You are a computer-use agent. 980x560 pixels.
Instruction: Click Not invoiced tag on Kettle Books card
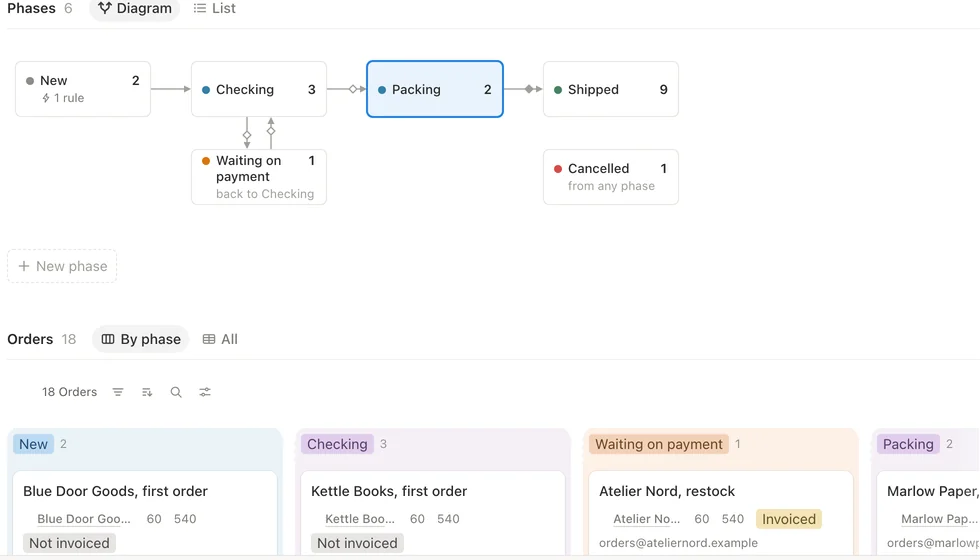point(357,543)
